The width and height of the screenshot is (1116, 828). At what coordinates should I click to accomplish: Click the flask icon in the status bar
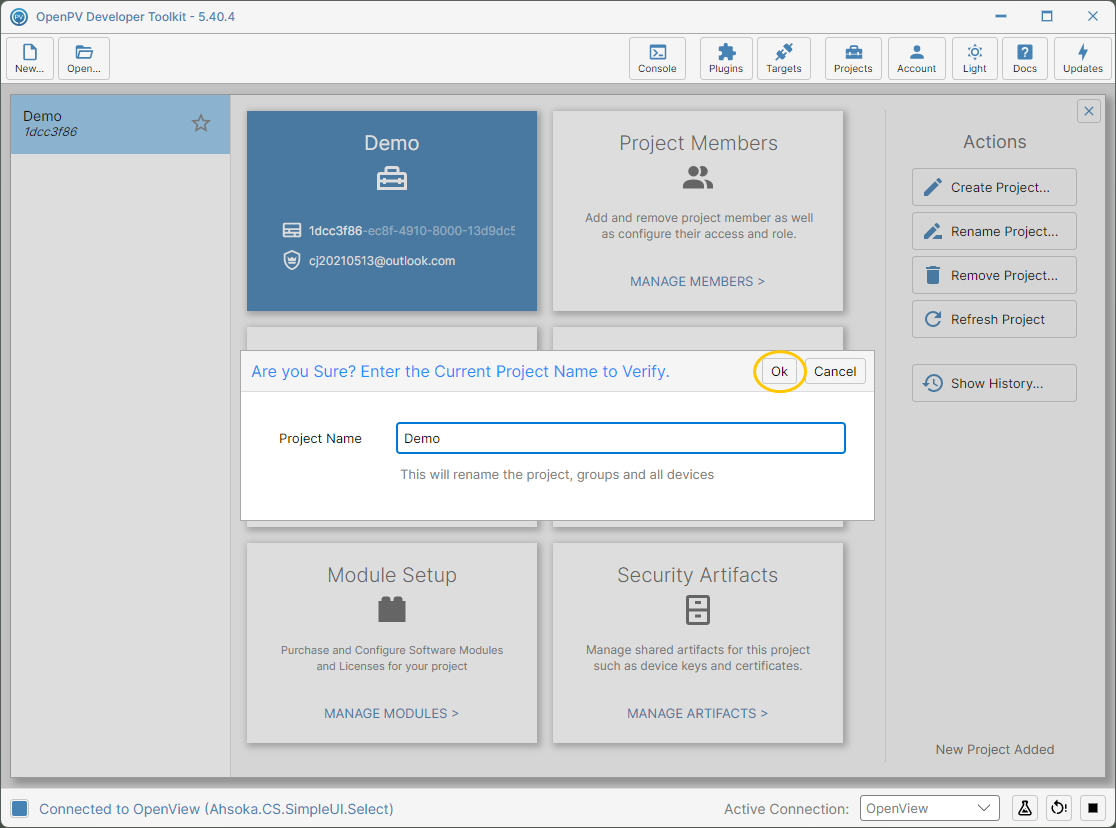[x=1025, y=808]
